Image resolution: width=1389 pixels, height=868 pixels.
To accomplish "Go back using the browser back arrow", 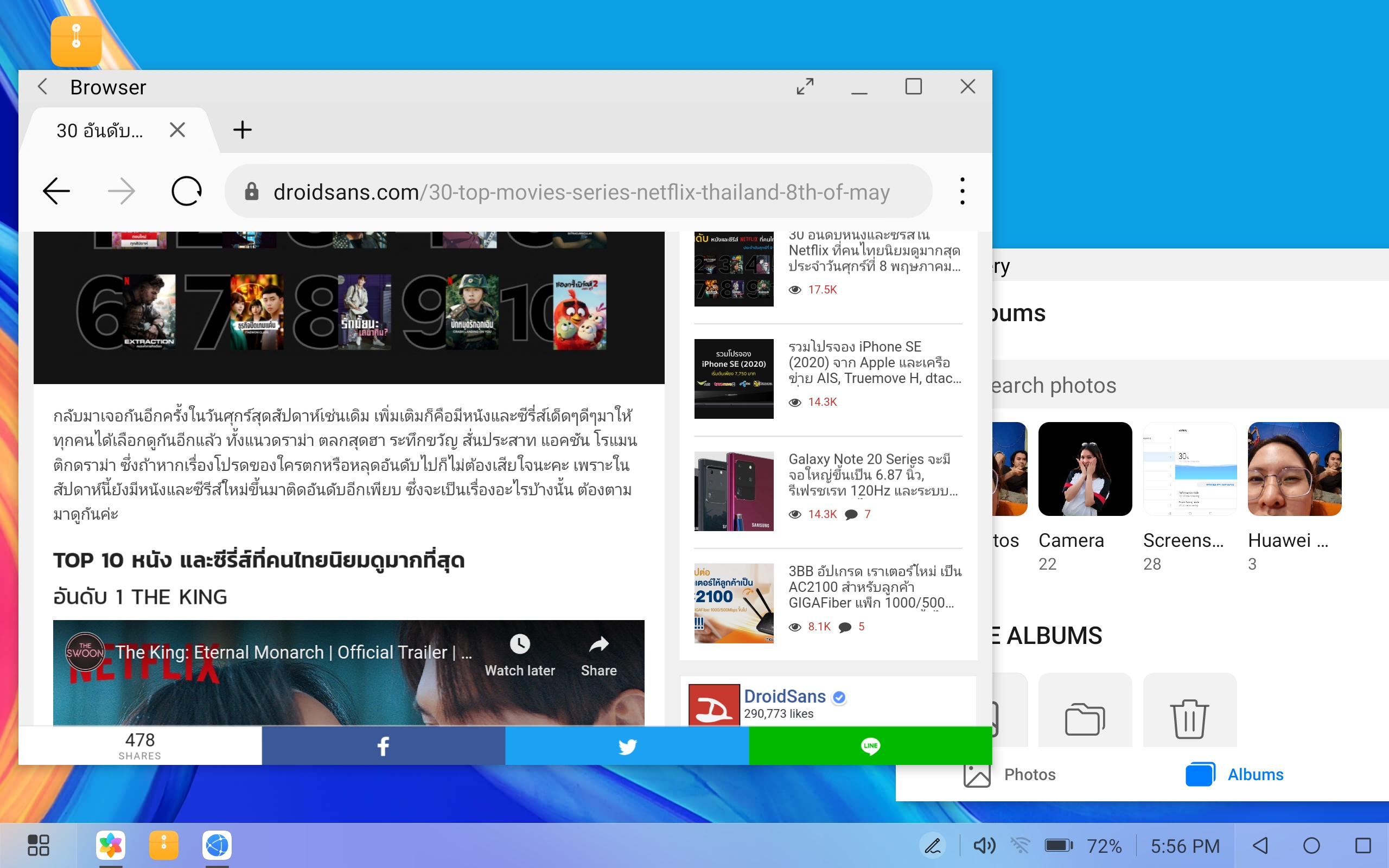I will 56,191.
